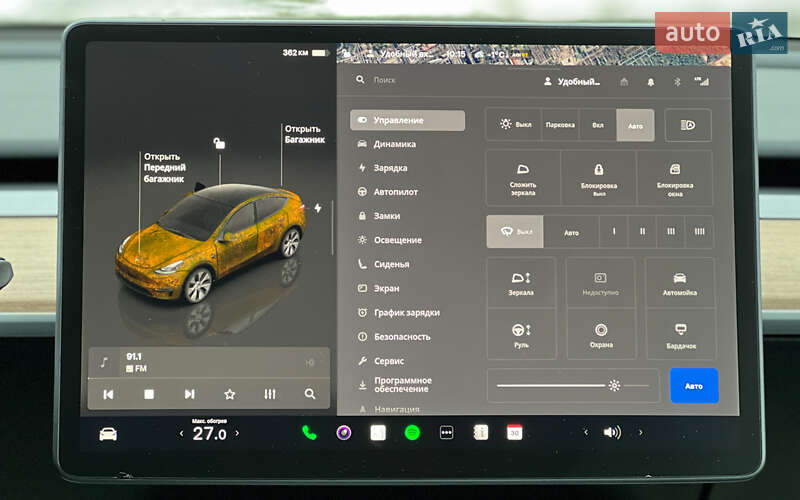Tap the charge port lightning icon
The width and height of the screenshot is (800, 500).
tap(318, 208)
